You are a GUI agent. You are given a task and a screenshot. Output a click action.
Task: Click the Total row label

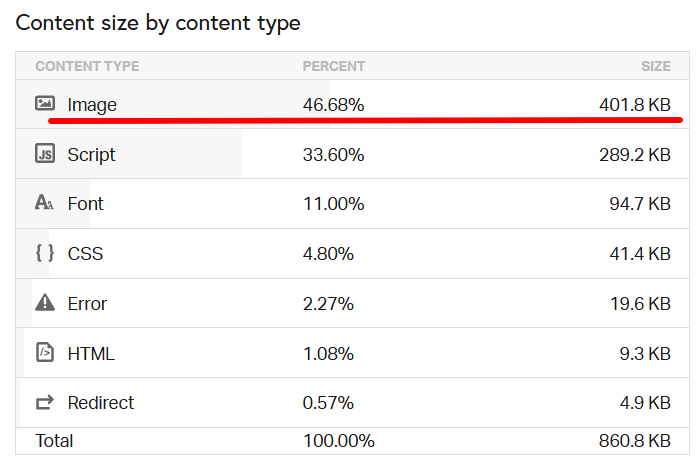coord(54,441)
